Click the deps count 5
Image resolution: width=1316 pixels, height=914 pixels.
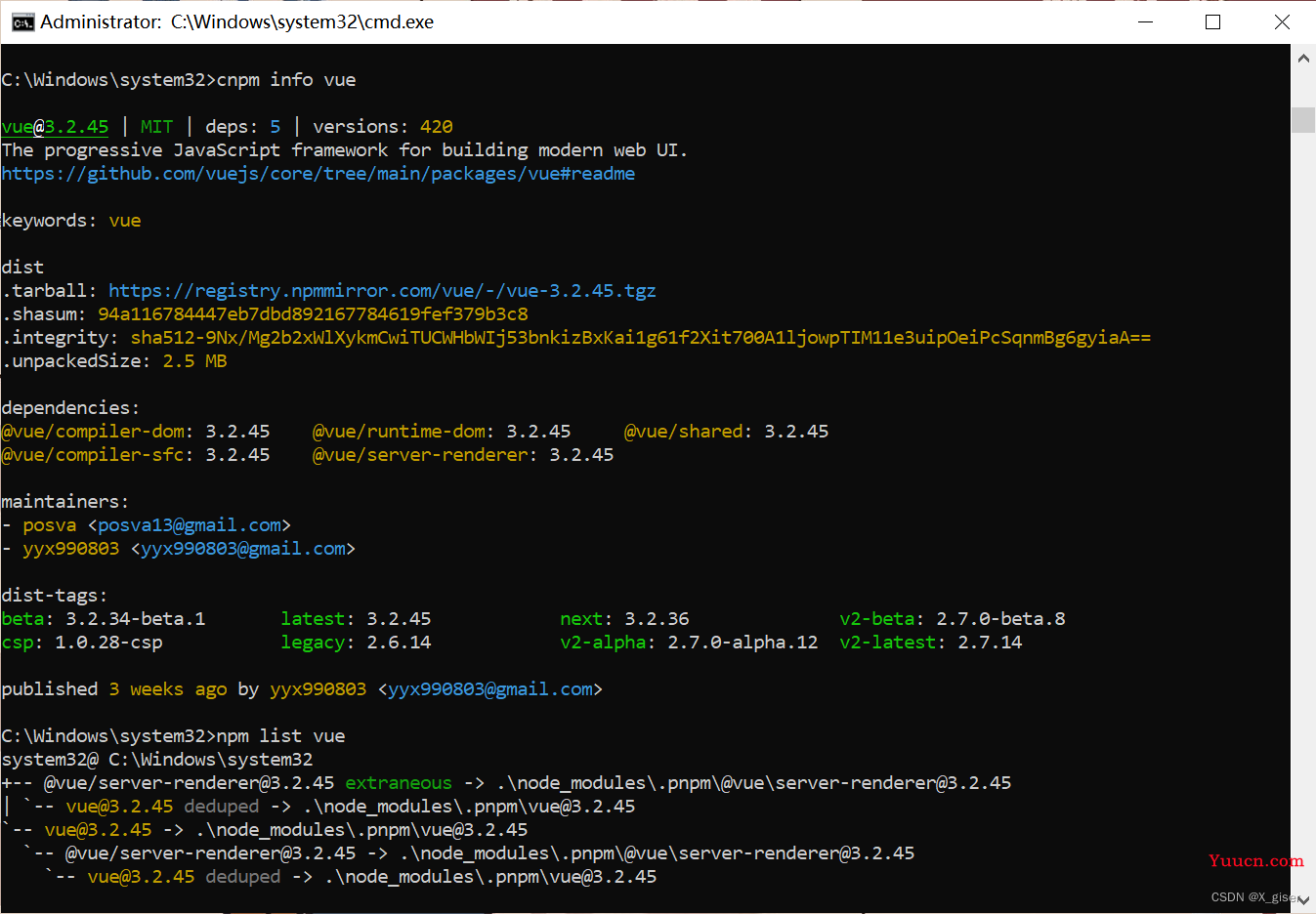click(x=276, y=127)
